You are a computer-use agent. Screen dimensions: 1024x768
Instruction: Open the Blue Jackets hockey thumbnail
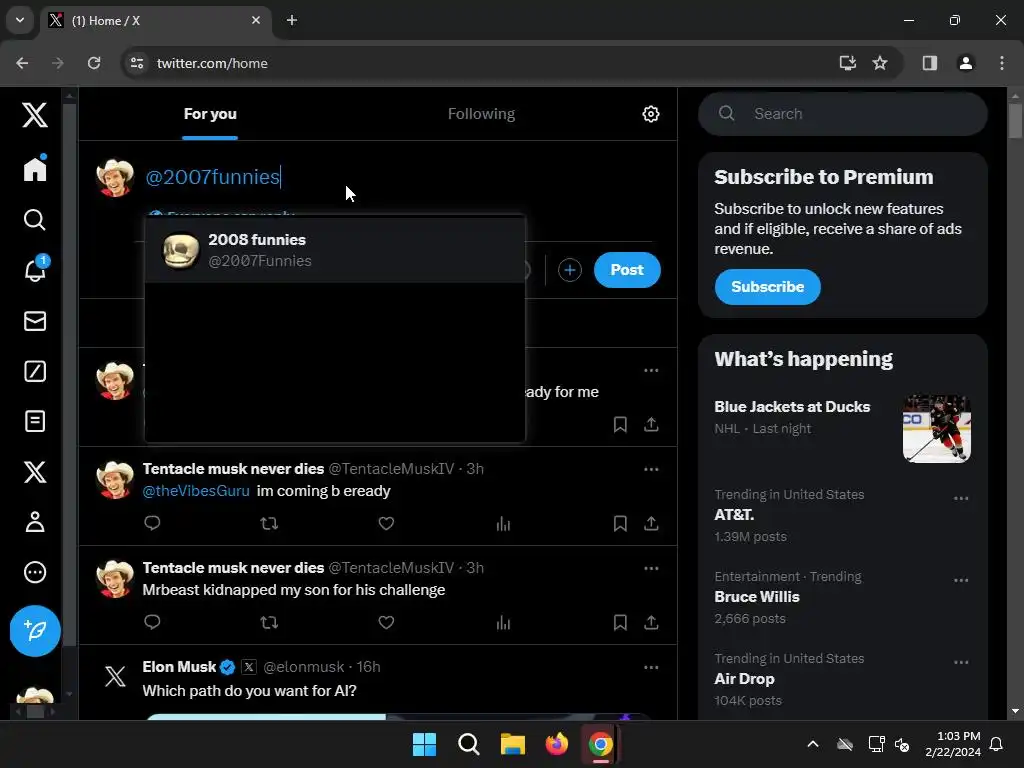tap(936, 429)
